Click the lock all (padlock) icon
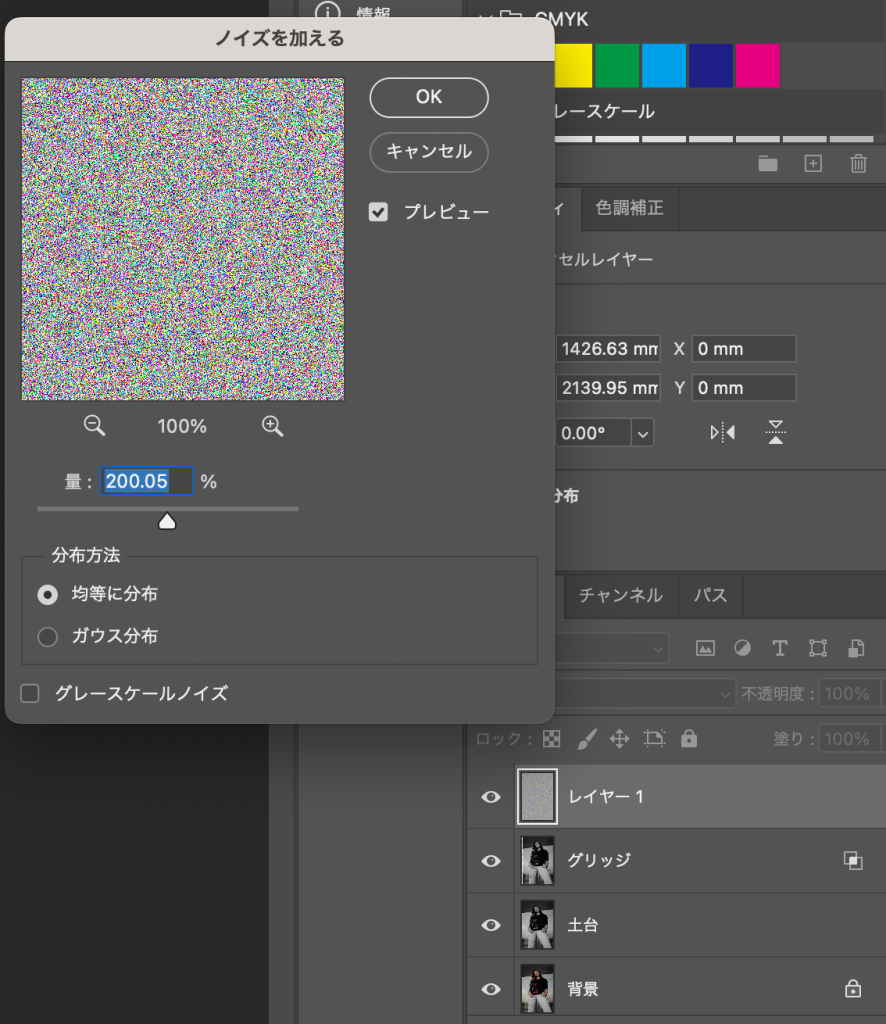 point(688,739)
